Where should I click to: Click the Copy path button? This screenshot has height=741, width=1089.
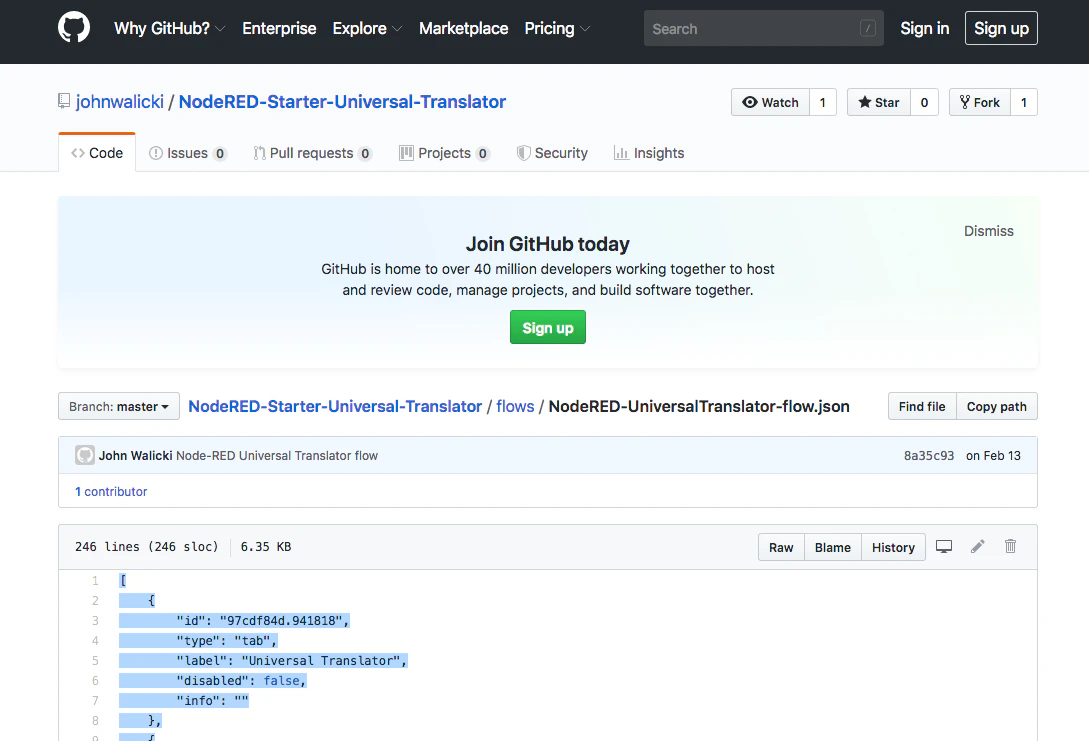point(997,406)
